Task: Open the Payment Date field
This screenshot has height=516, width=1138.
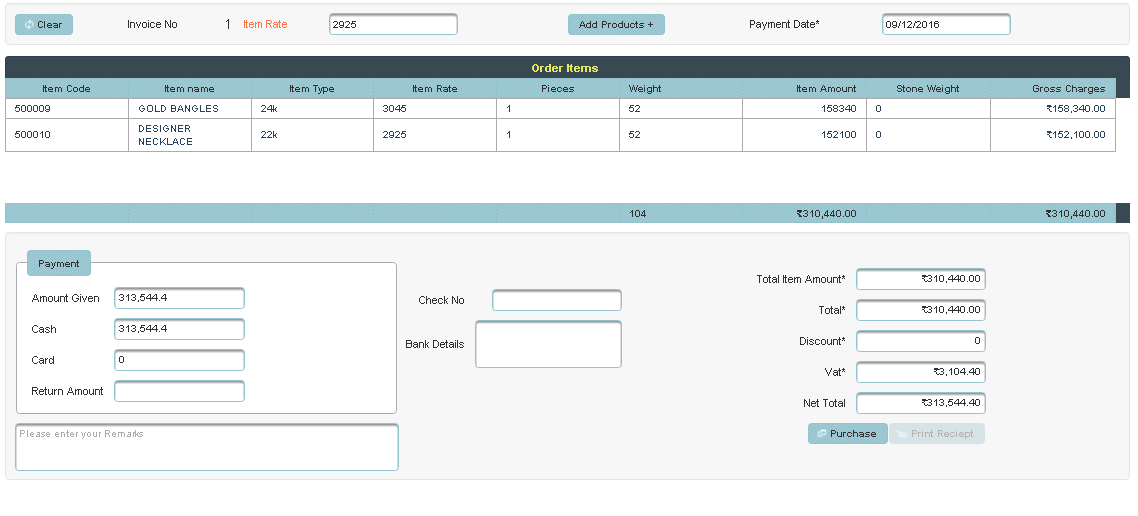Action: [x=945, y=25]
